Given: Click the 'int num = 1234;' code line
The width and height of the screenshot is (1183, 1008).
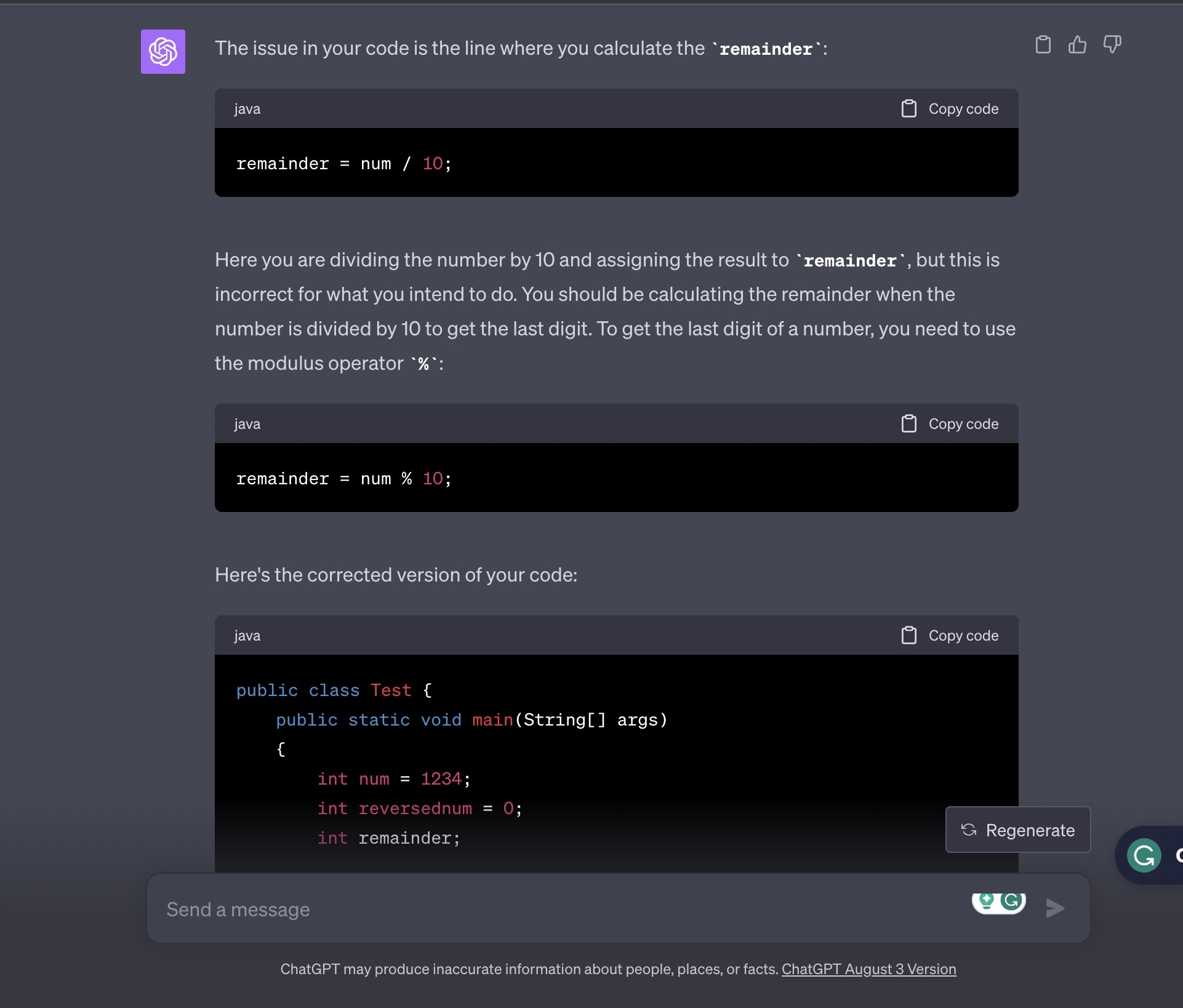Looking at the screenshot, I should pos(394,779).
